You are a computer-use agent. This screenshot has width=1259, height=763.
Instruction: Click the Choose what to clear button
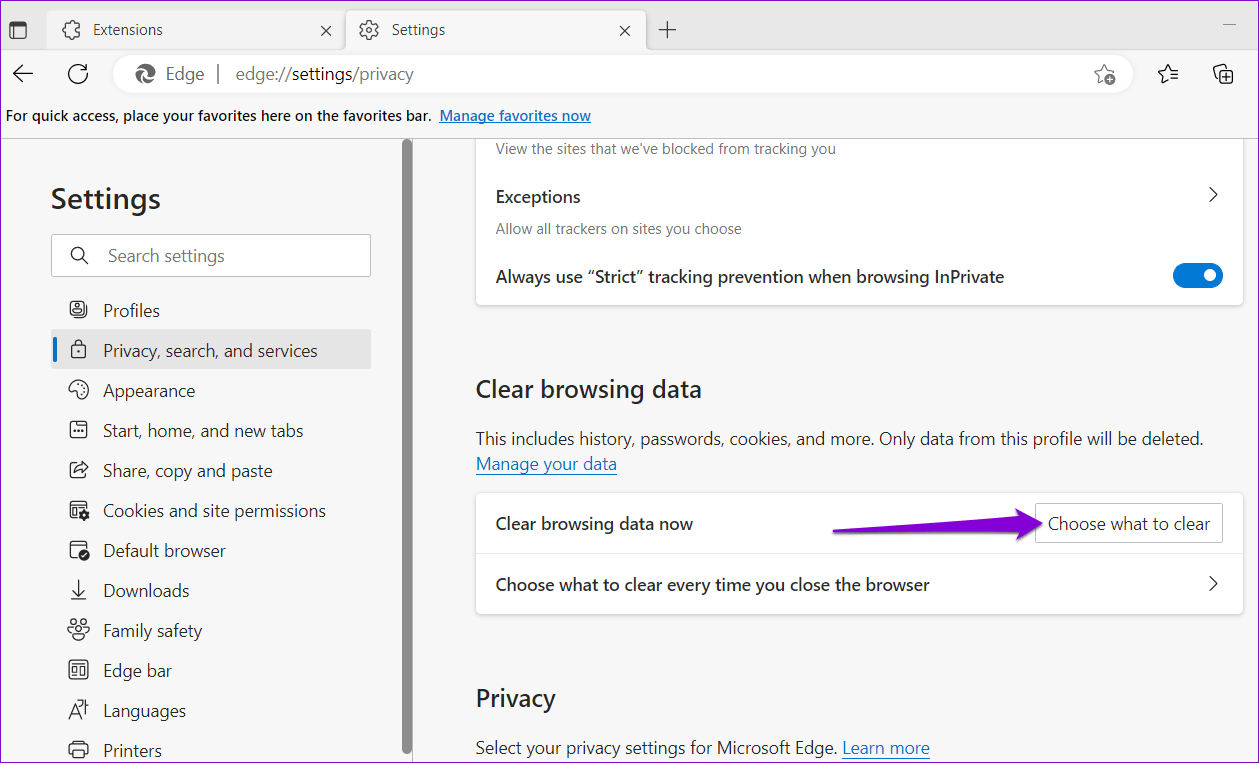[x=1128, y=523]
